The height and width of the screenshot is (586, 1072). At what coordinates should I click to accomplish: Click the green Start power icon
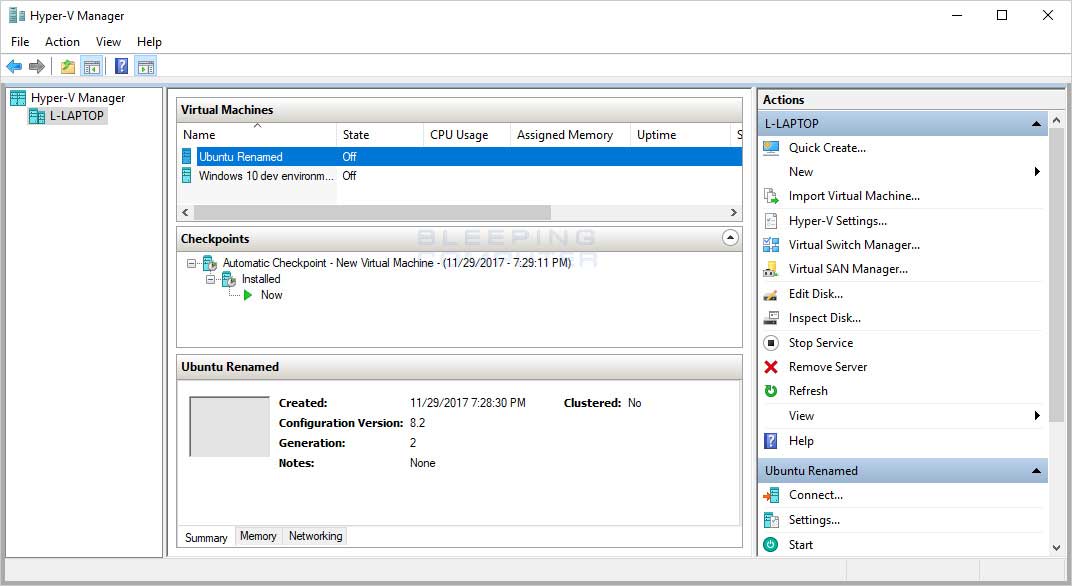[770, 545]
